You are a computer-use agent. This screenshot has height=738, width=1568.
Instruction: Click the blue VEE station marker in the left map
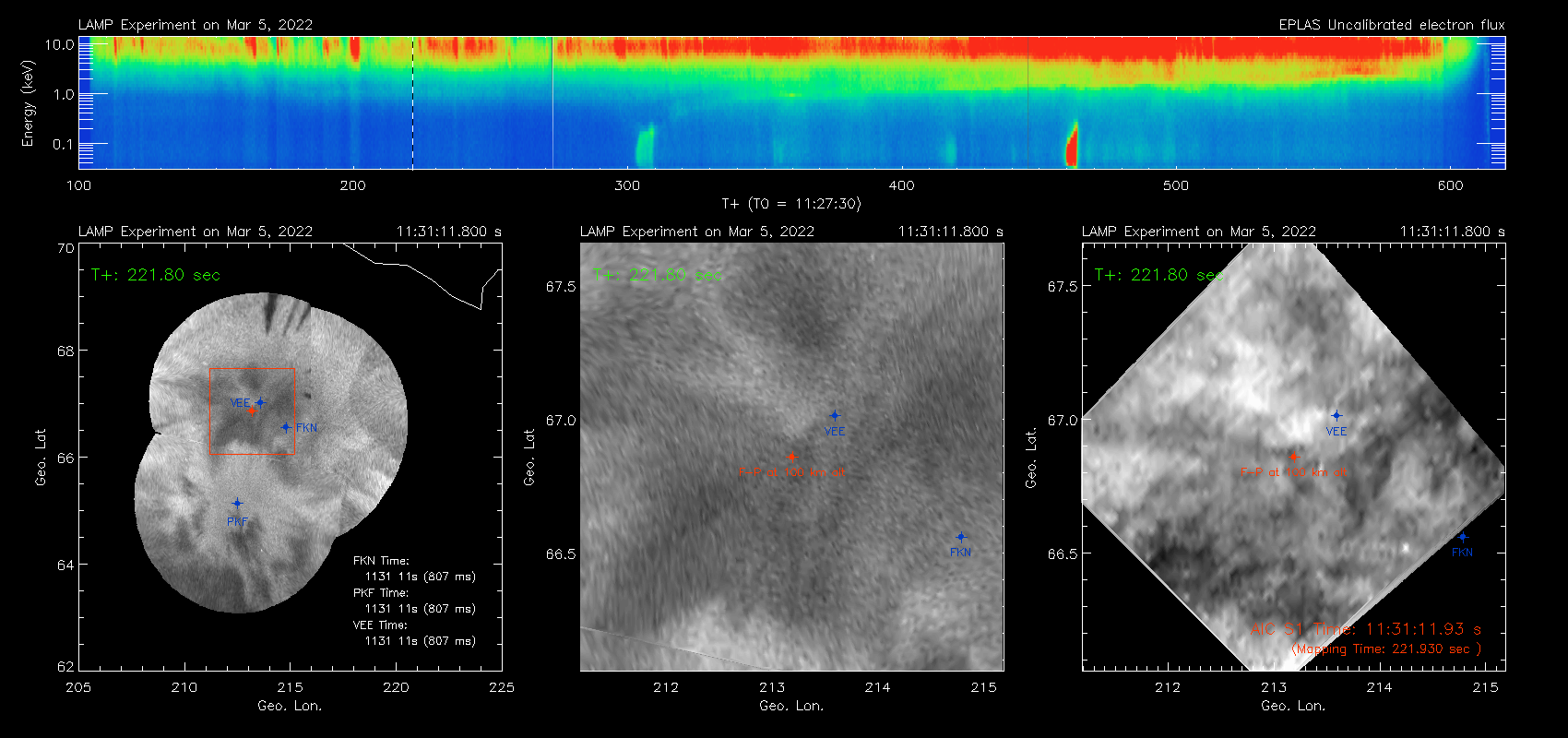tap(260, 402)
